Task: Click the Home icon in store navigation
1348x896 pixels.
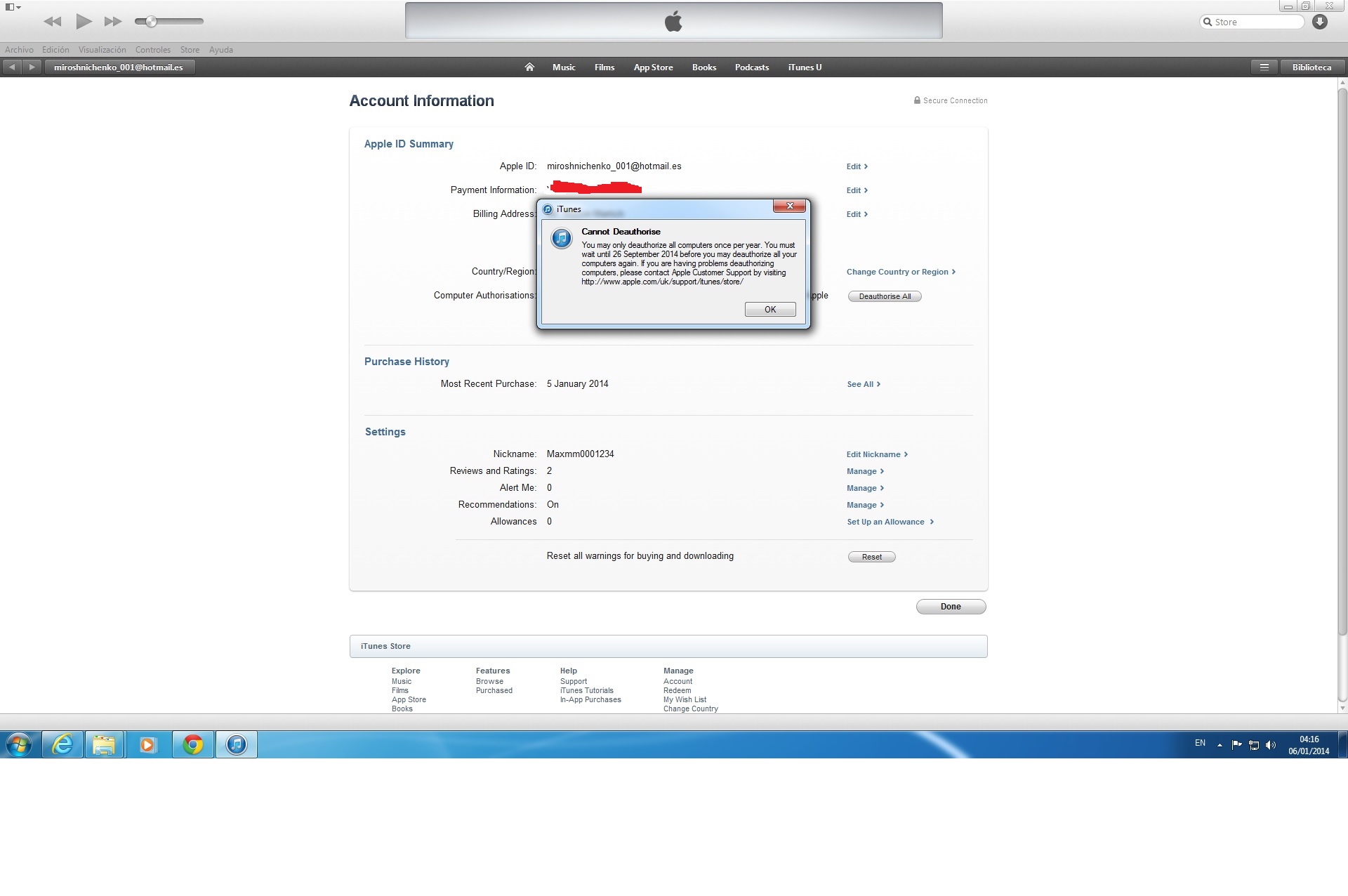Action: [529, 67]
